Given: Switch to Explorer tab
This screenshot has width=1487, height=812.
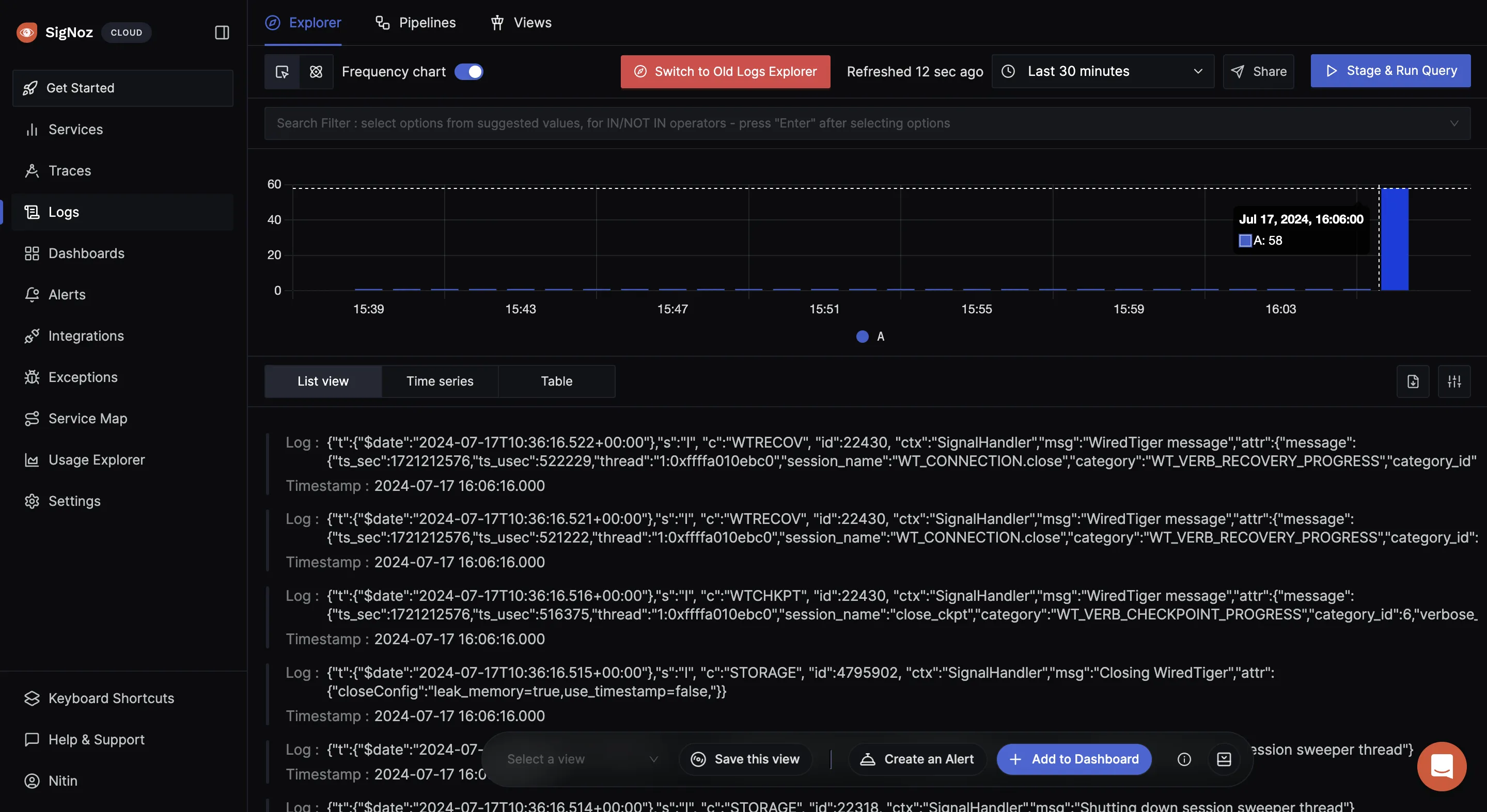Looking at the screenshot, I should [303, 23].
